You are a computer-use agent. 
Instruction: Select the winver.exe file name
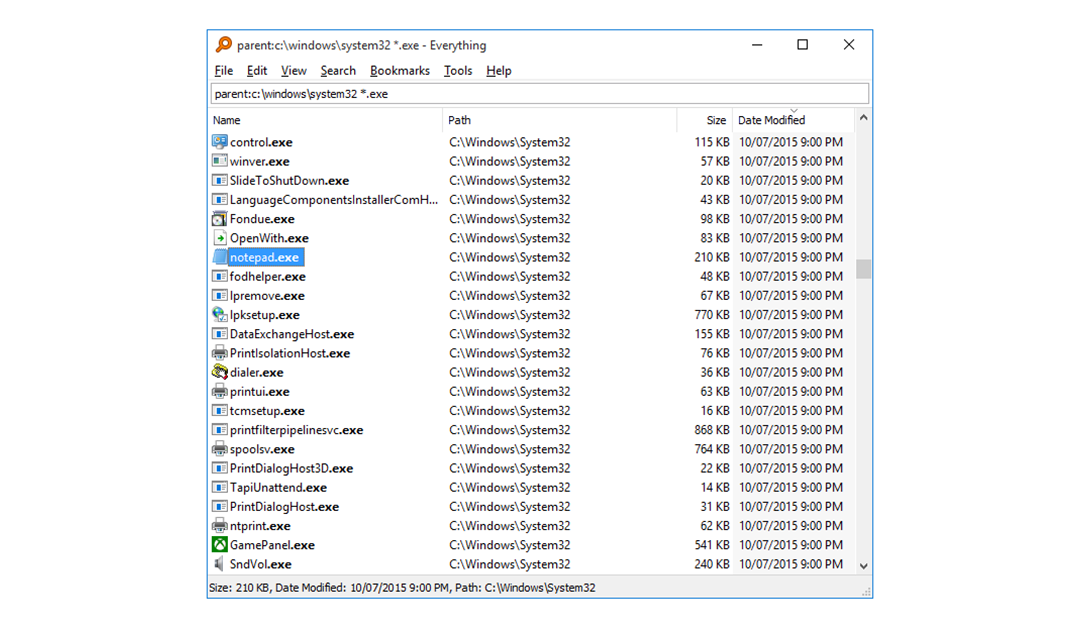click(260, 161)
